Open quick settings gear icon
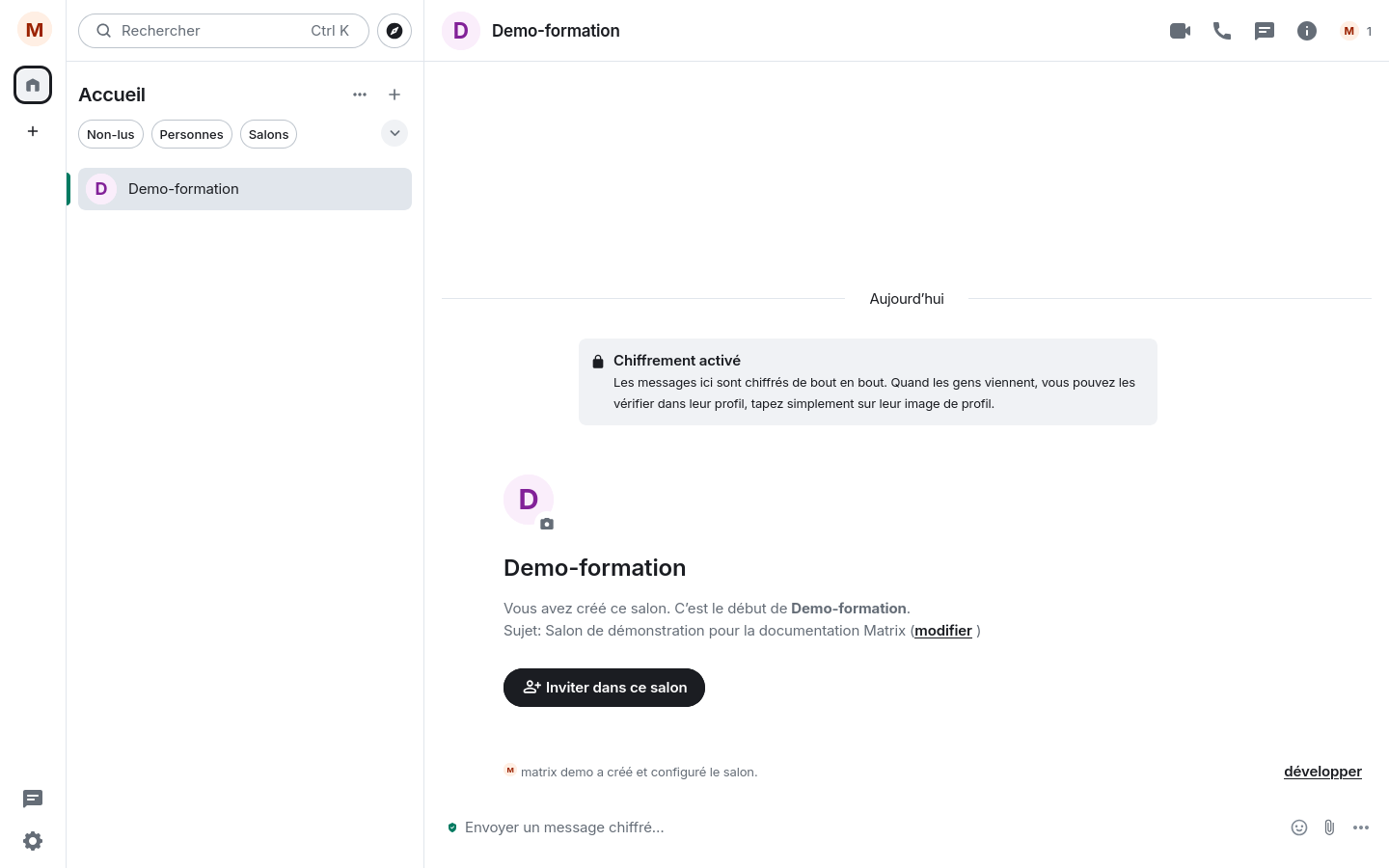Image resolution: width=1389 pixels, height=868 pixels. [33, 841]
